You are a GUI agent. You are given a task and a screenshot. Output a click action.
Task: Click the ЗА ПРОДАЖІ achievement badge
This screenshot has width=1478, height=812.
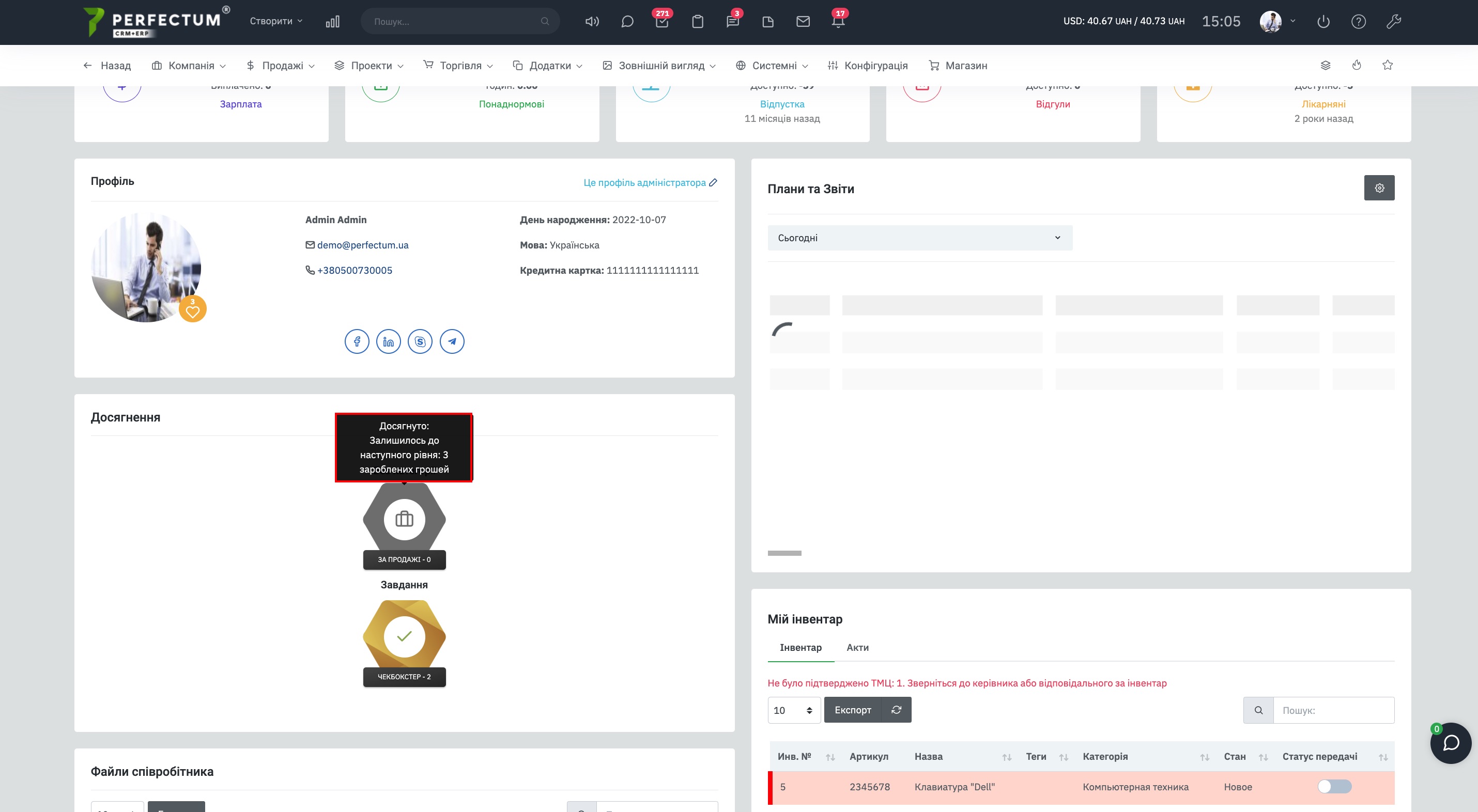click(404, 526)
